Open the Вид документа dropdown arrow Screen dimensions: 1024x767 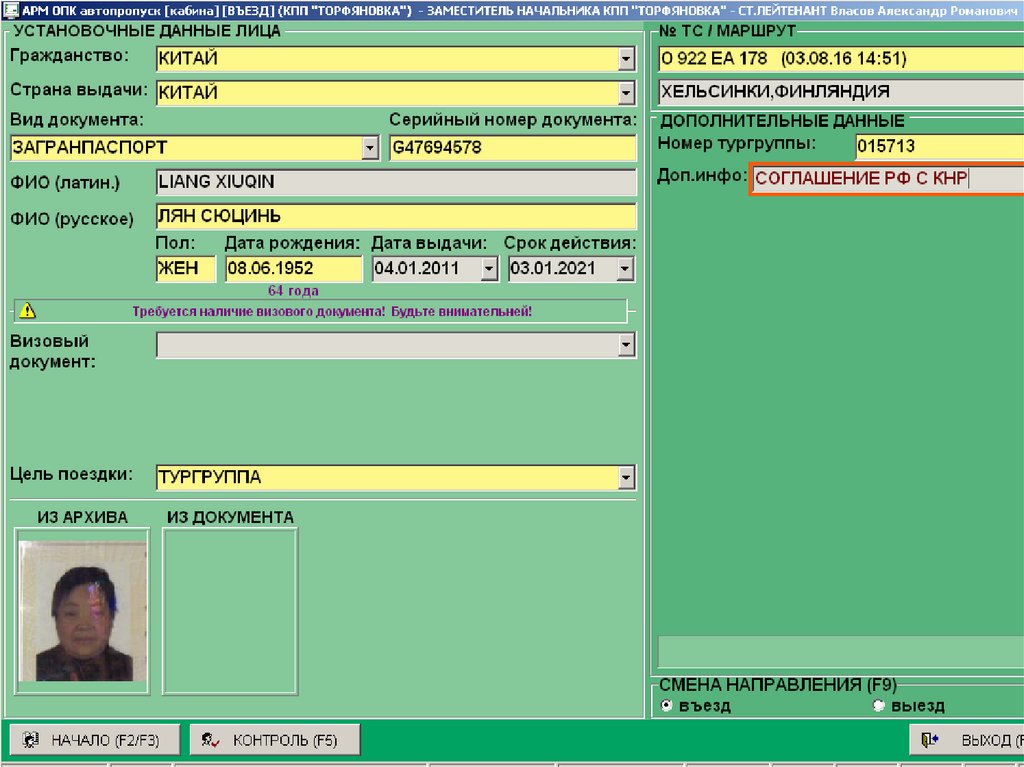pos(370,148)
